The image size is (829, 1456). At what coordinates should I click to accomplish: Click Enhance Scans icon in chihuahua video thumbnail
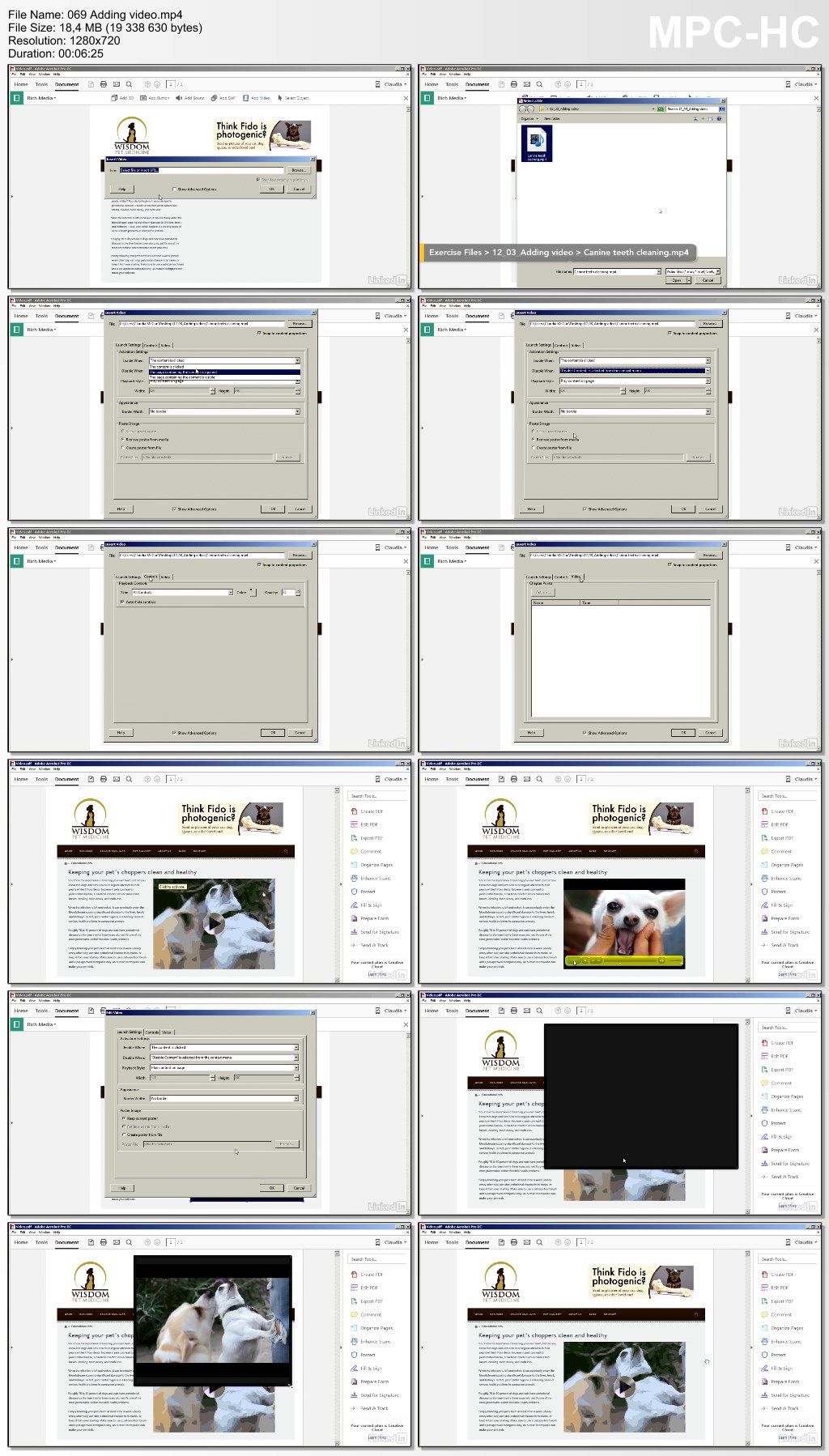764,878
